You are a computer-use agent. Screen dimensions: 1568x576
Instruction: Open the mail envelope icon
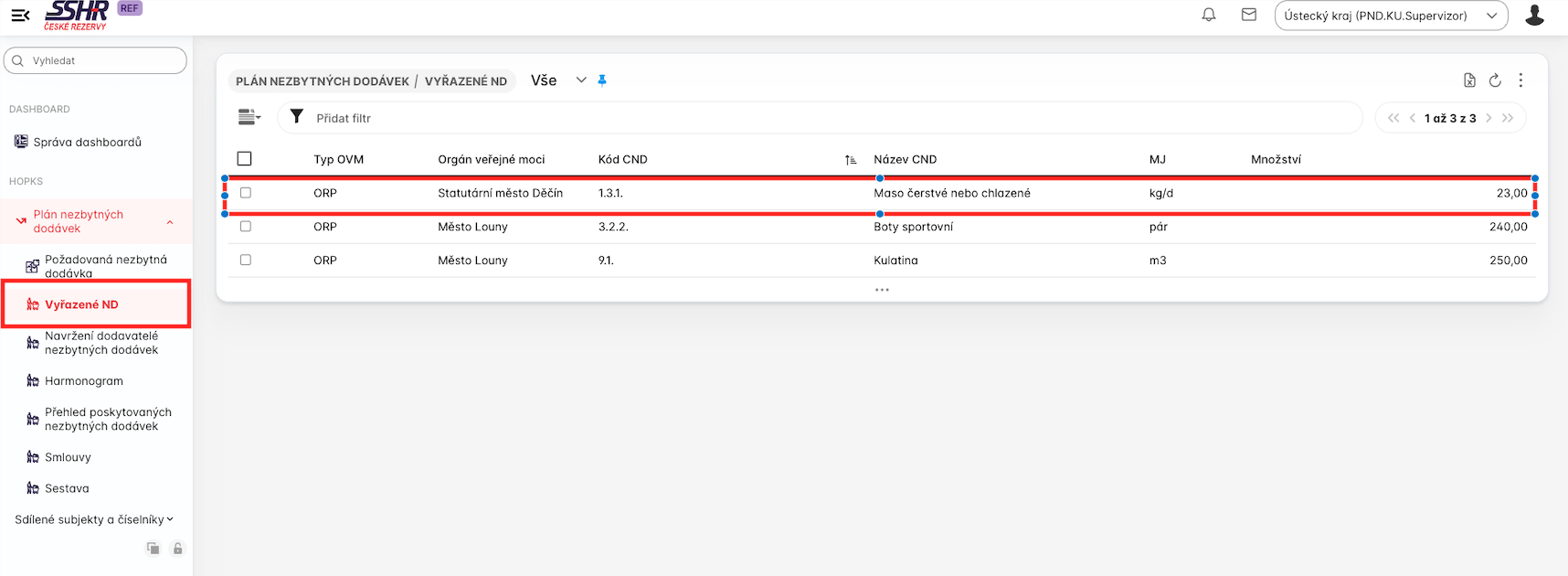coord(1248,15)
